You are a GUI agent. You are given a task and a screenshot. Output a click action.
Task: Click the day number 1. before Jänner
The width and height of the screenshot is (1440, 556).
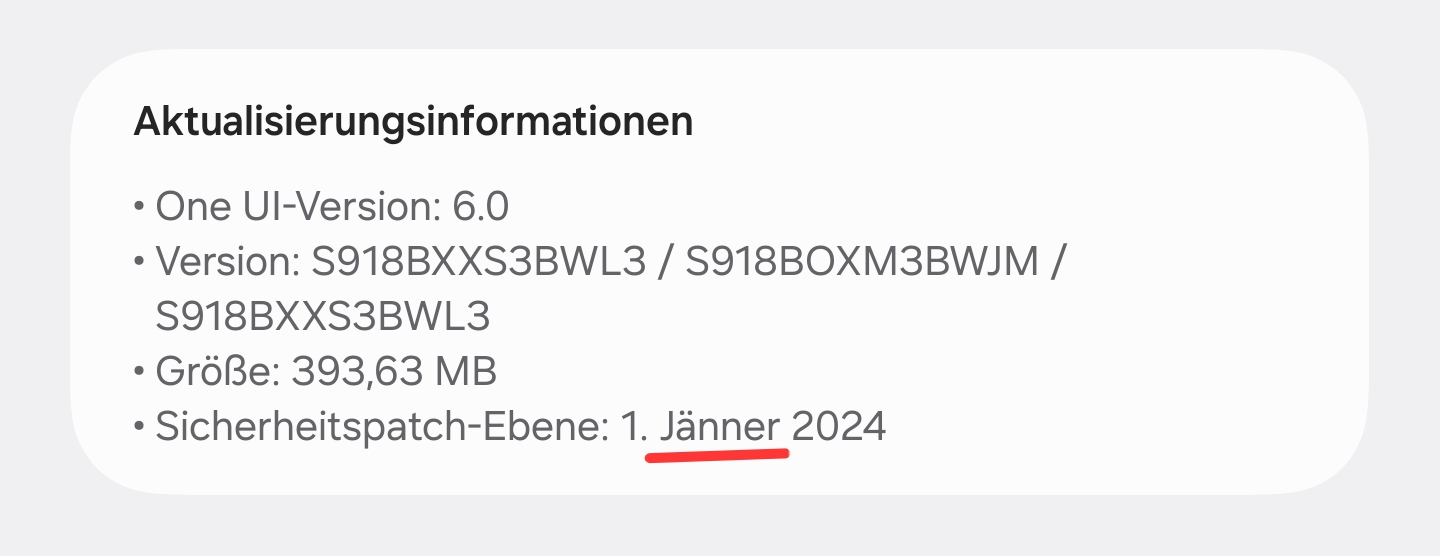[635, 427]
